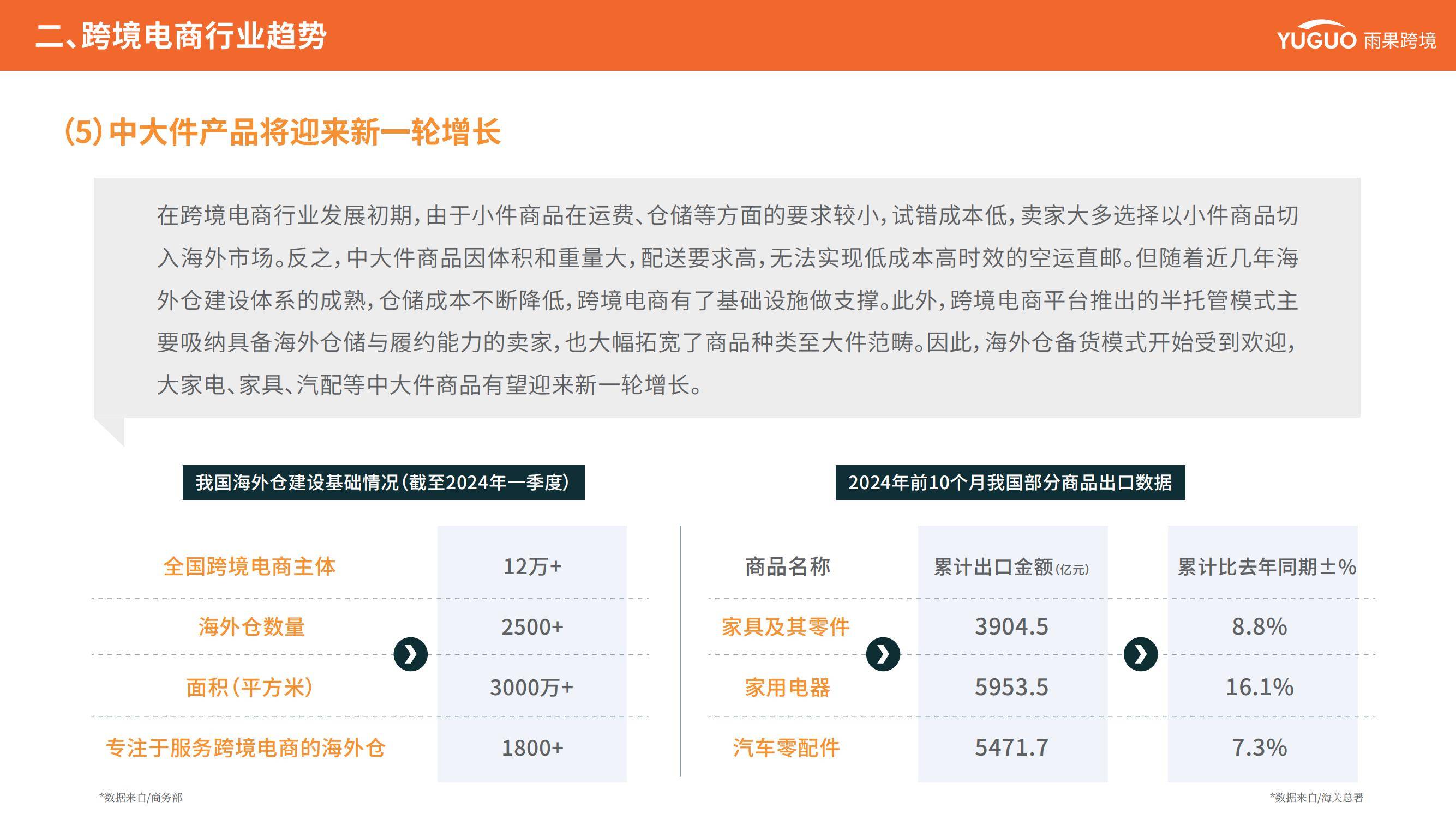1456x820 pixels.
Task: Click the banner 我国海外仓建设基础情况(截至2024年一季度)
Action: (383, 483)
